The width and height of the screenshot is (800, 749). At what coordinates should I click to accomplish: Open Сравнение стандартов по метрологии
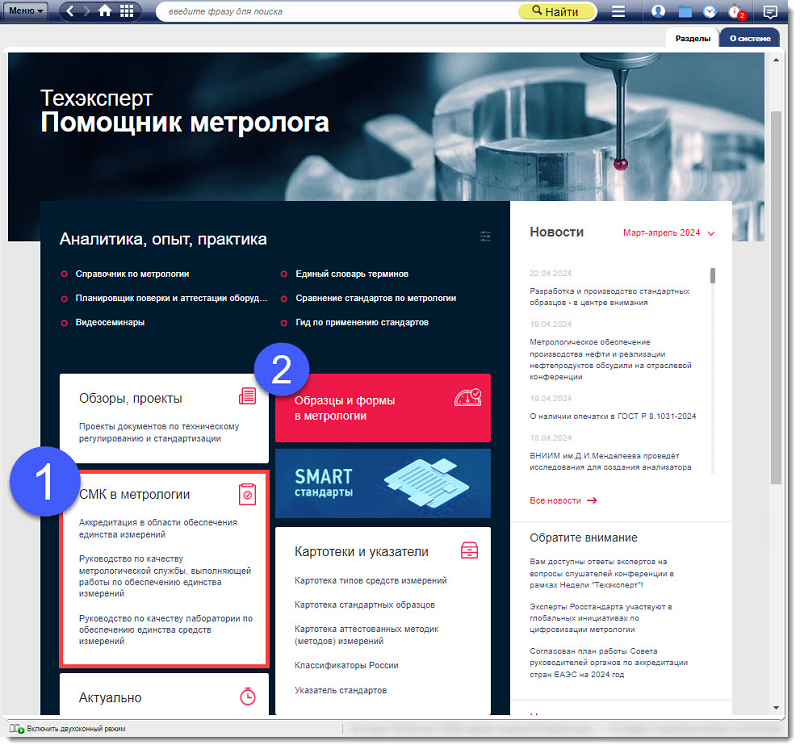coord(376,298)
